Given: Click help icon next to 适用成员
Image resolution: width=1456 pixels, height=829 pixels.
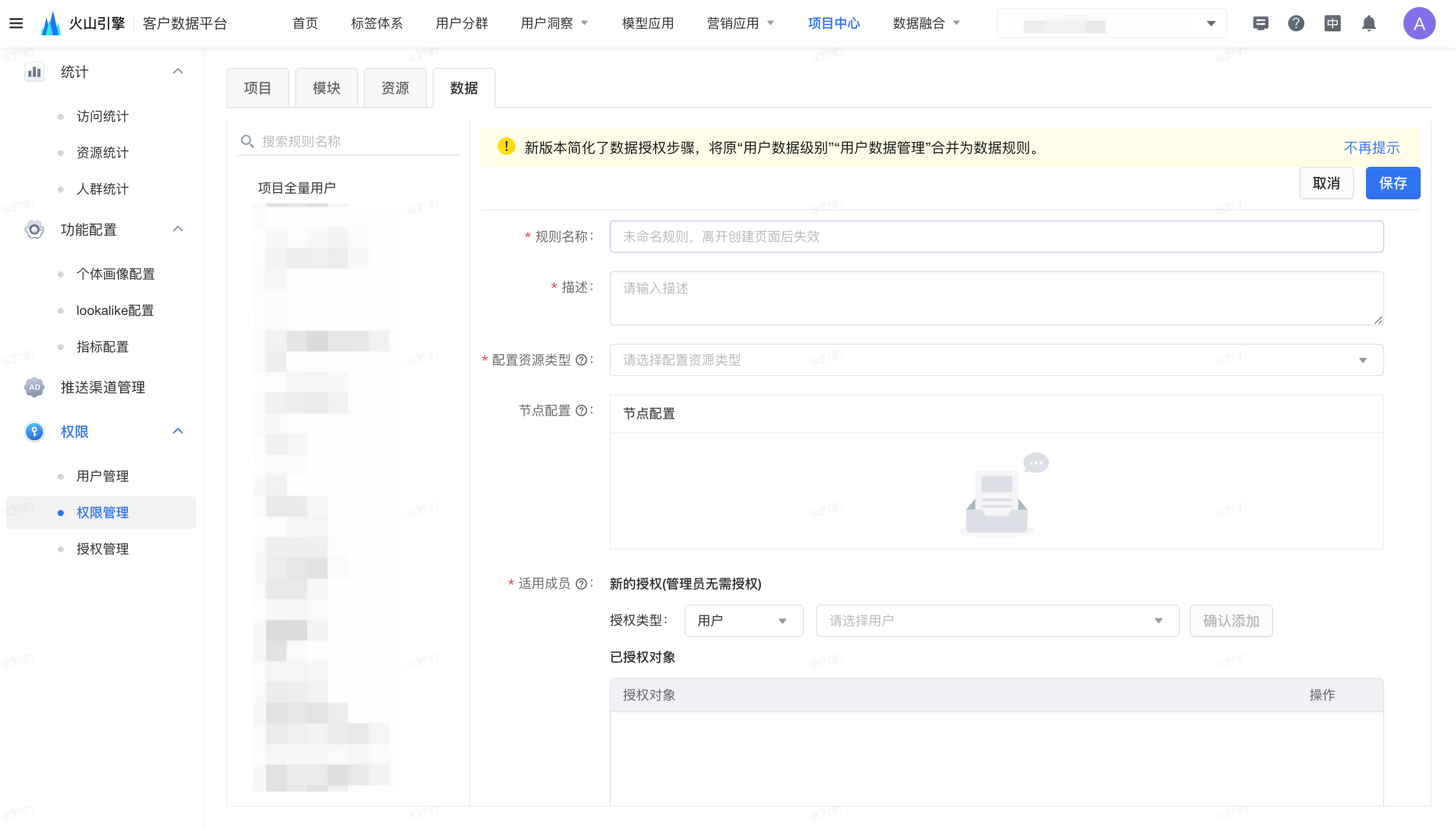Looking at the screenshot, I should [581, 584].
